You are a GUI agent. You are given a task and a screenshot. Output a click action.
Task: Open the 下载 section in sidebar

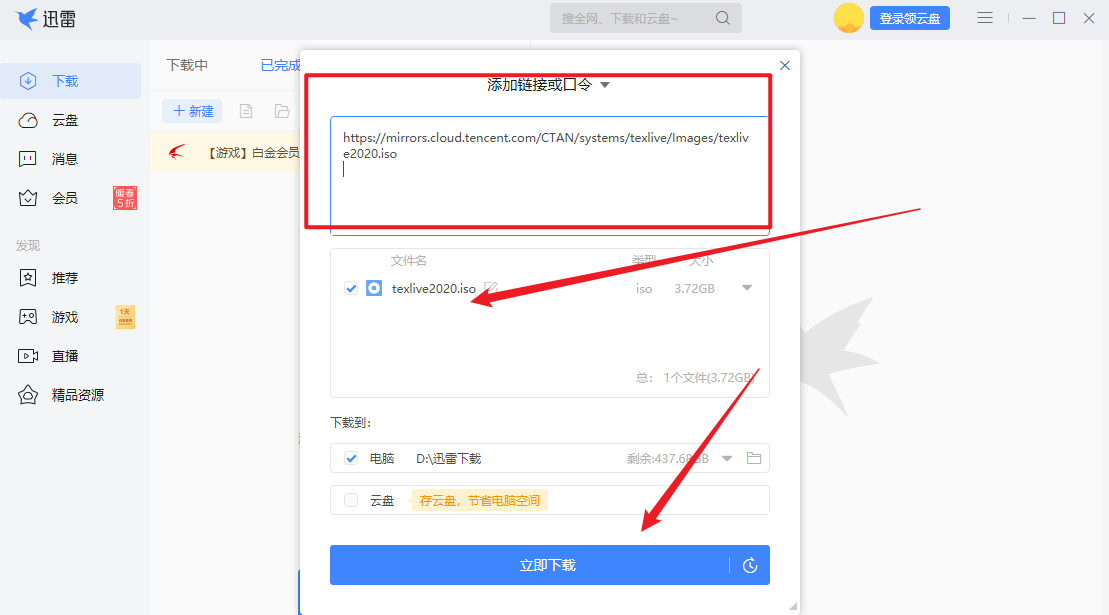(71, 81)
